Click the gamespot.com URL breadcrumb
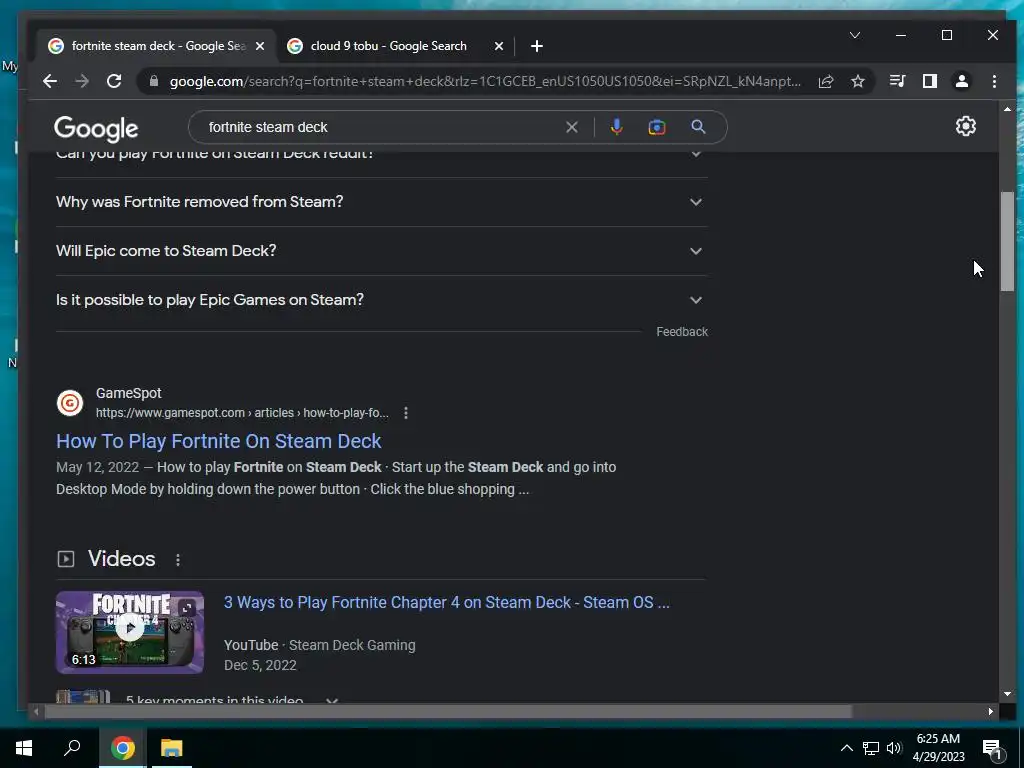Screen dimensions: 1024x768 pyautogui.click(x=242, y=413)
